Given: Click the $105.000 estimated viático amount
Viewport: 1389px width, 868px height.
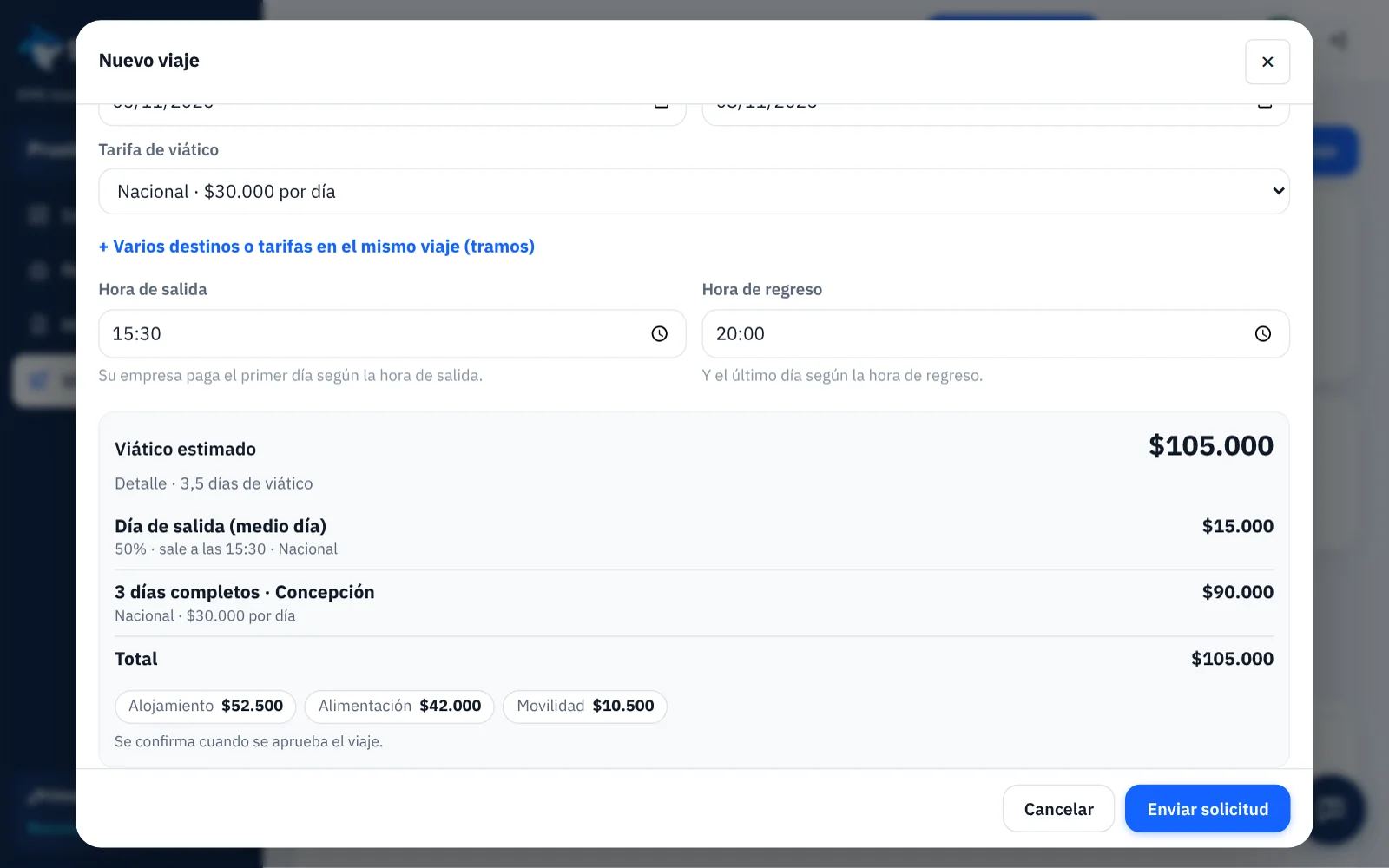Looking at the screenshot, I should click(1211, 446).
